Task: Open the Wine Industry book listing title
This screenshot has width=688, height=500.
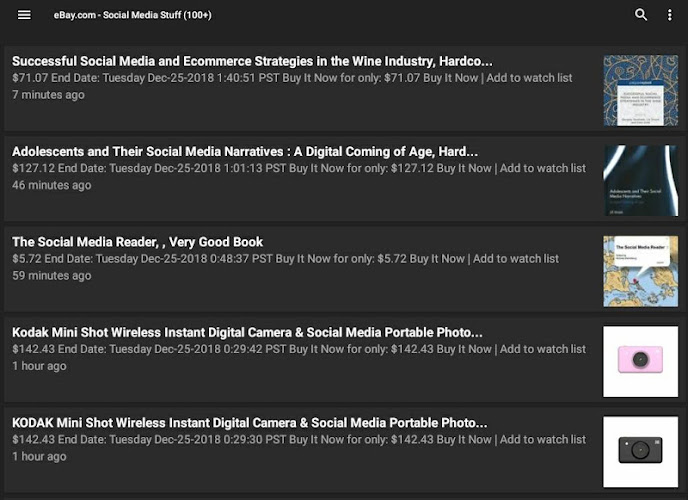Action: click(252, 61)
